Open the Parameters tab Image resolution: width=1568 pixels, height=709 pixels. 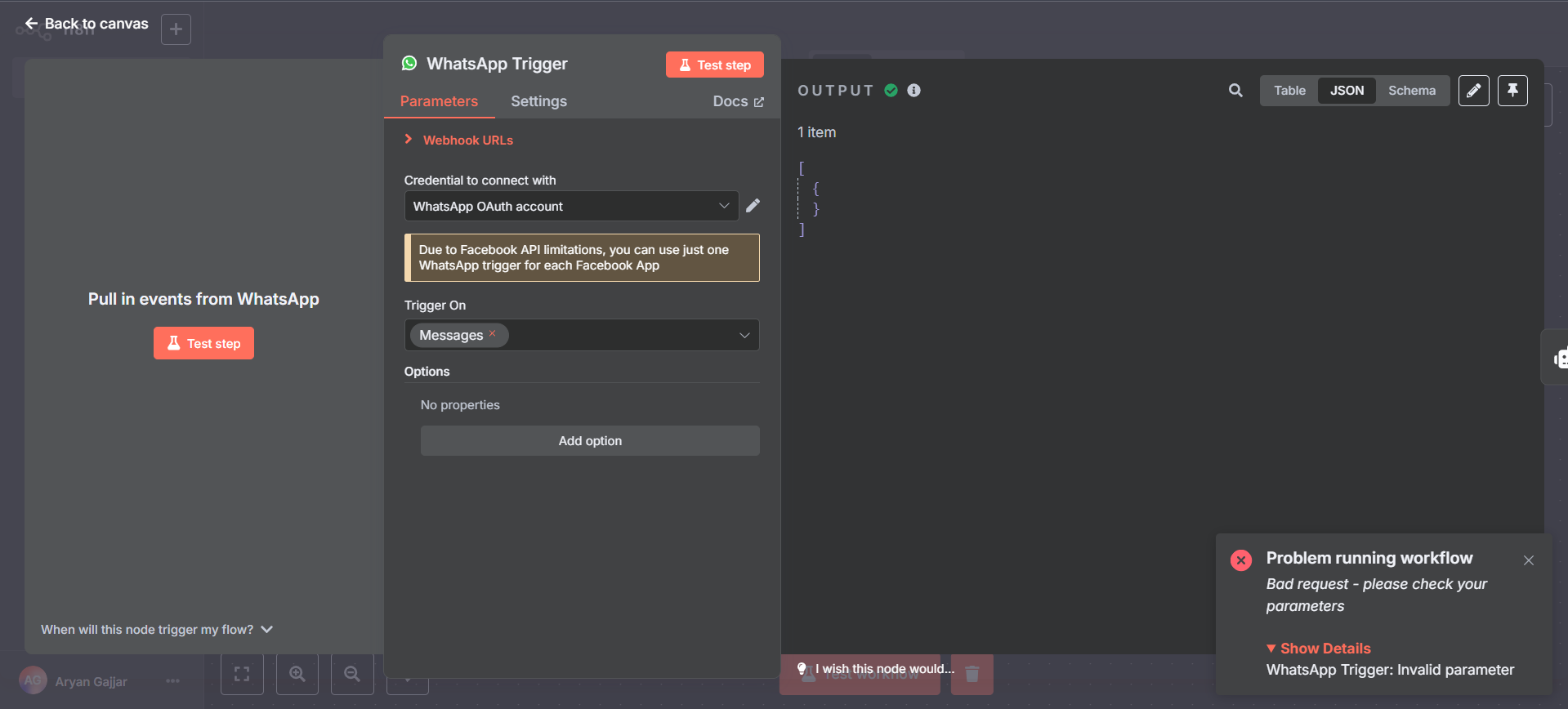coord(439,101)
